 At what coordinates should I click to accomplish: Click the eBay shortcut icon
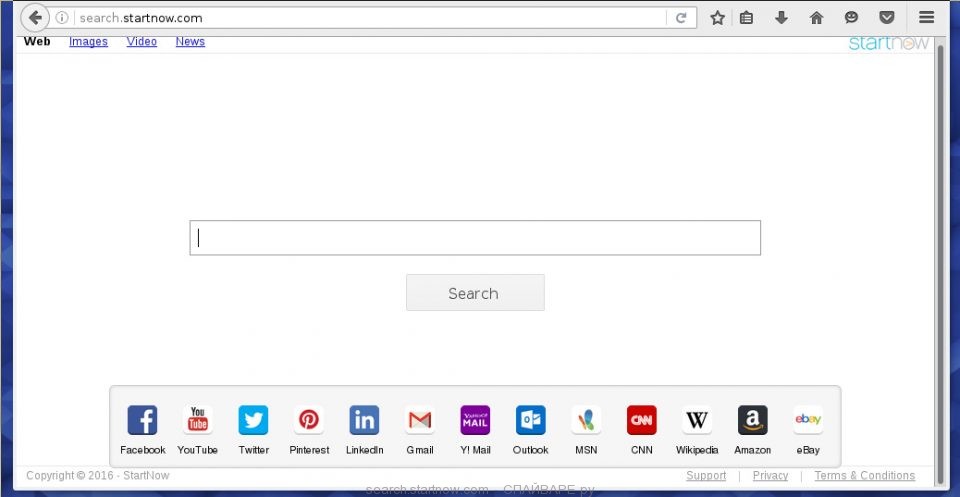[x=808, y=420]
